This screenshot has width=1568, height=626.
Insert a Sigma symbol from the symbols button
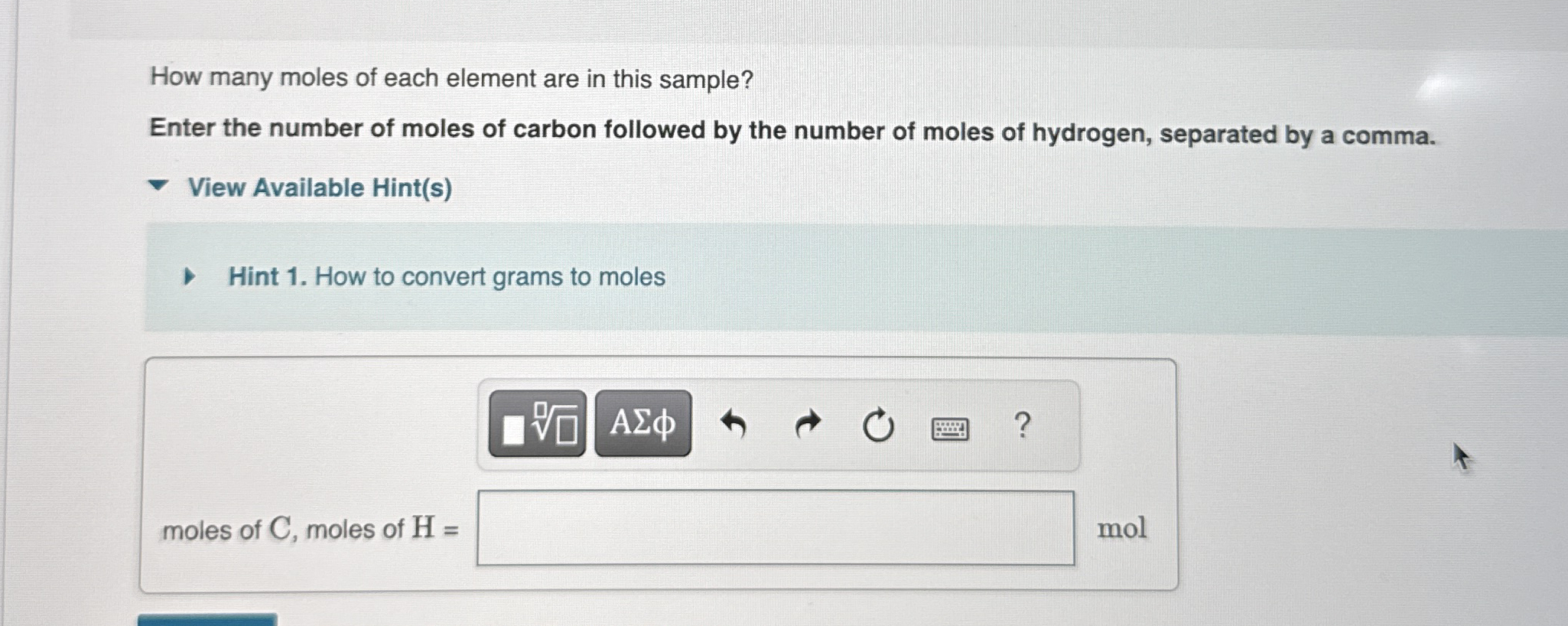[x=642, y=424]
